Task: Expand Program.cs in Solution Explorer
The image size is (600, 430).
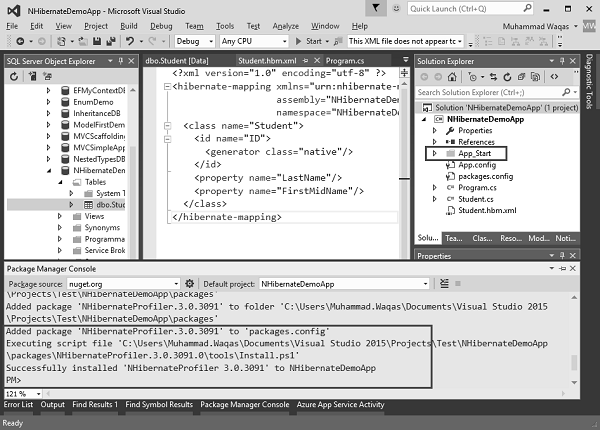Action: pos(434,187)
